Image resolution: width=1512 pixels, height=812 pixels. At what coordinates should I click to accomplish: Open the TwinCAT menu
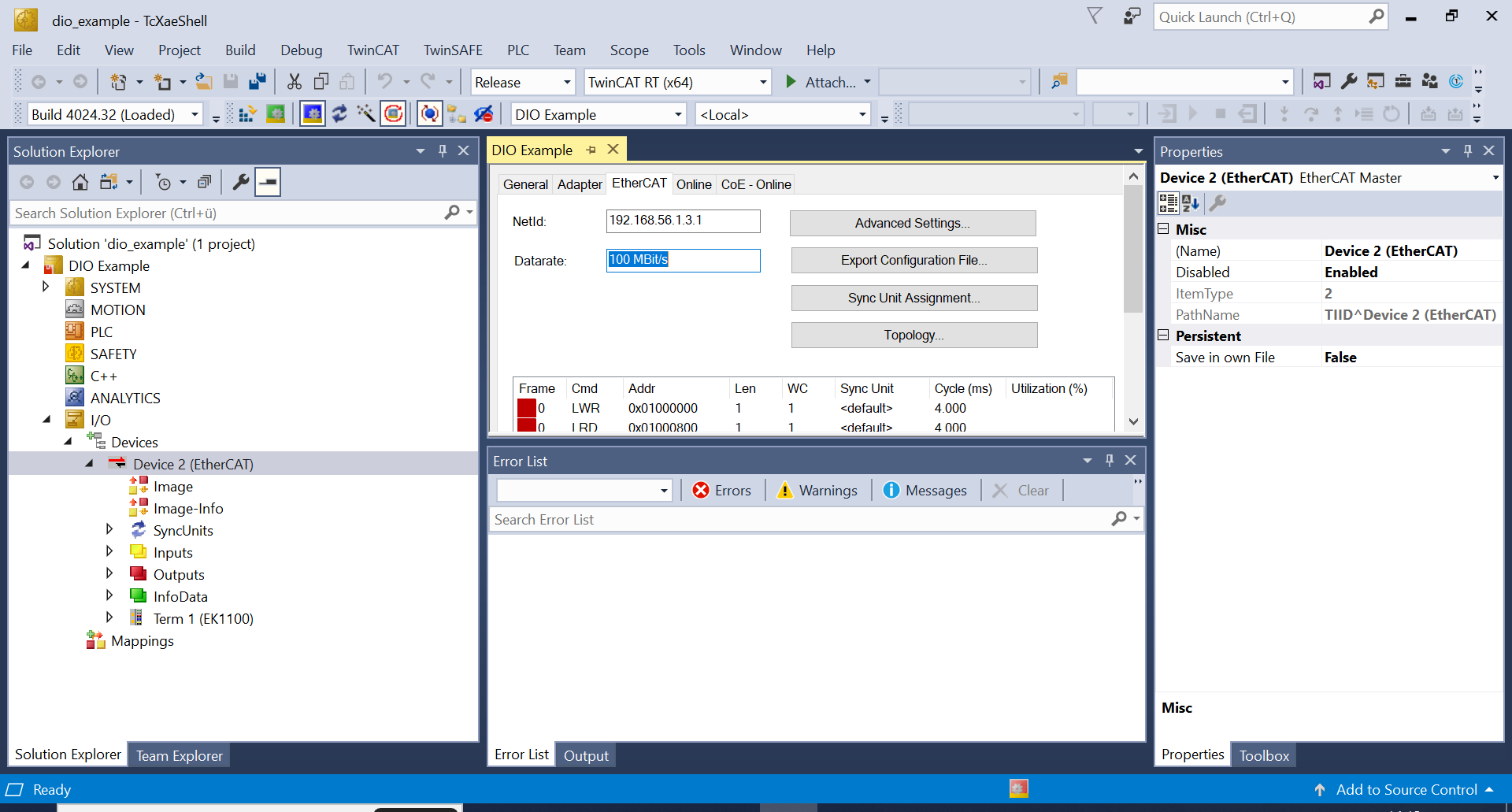pos(373,50)
